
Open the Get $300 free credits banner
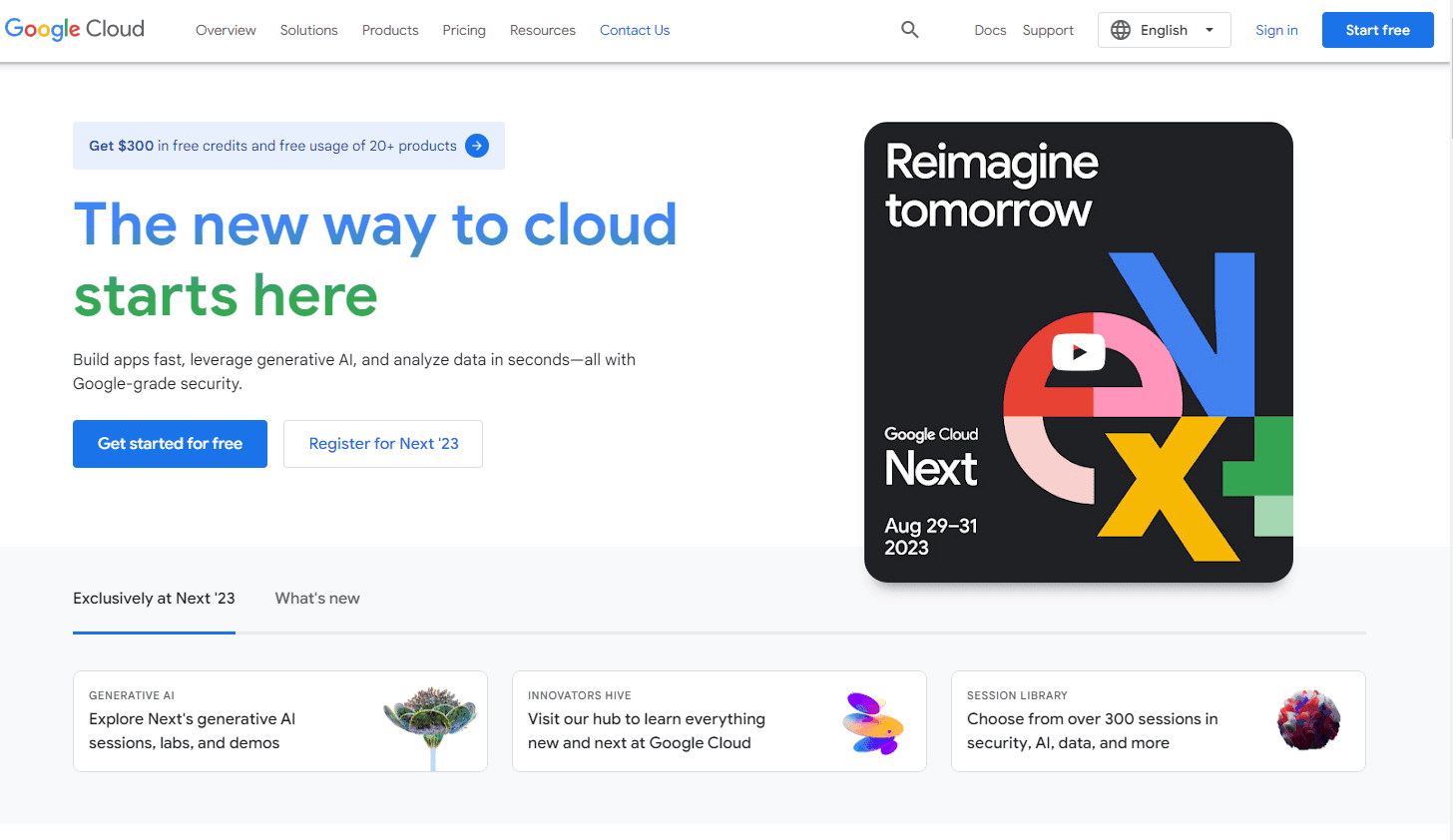coord(288,146)
